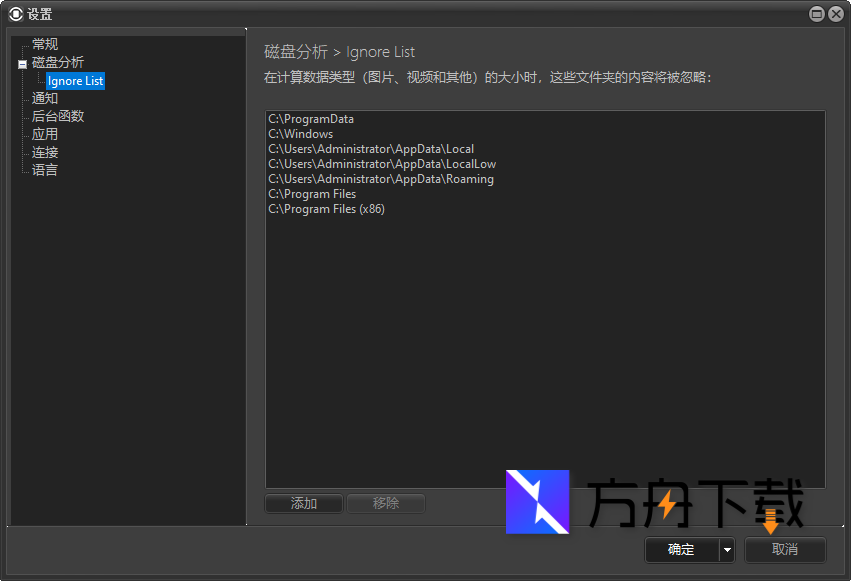The width and height of the screenshot is (851, 581).
Task: Select the 应用 settings entry
Action: (x=44, y=134)
